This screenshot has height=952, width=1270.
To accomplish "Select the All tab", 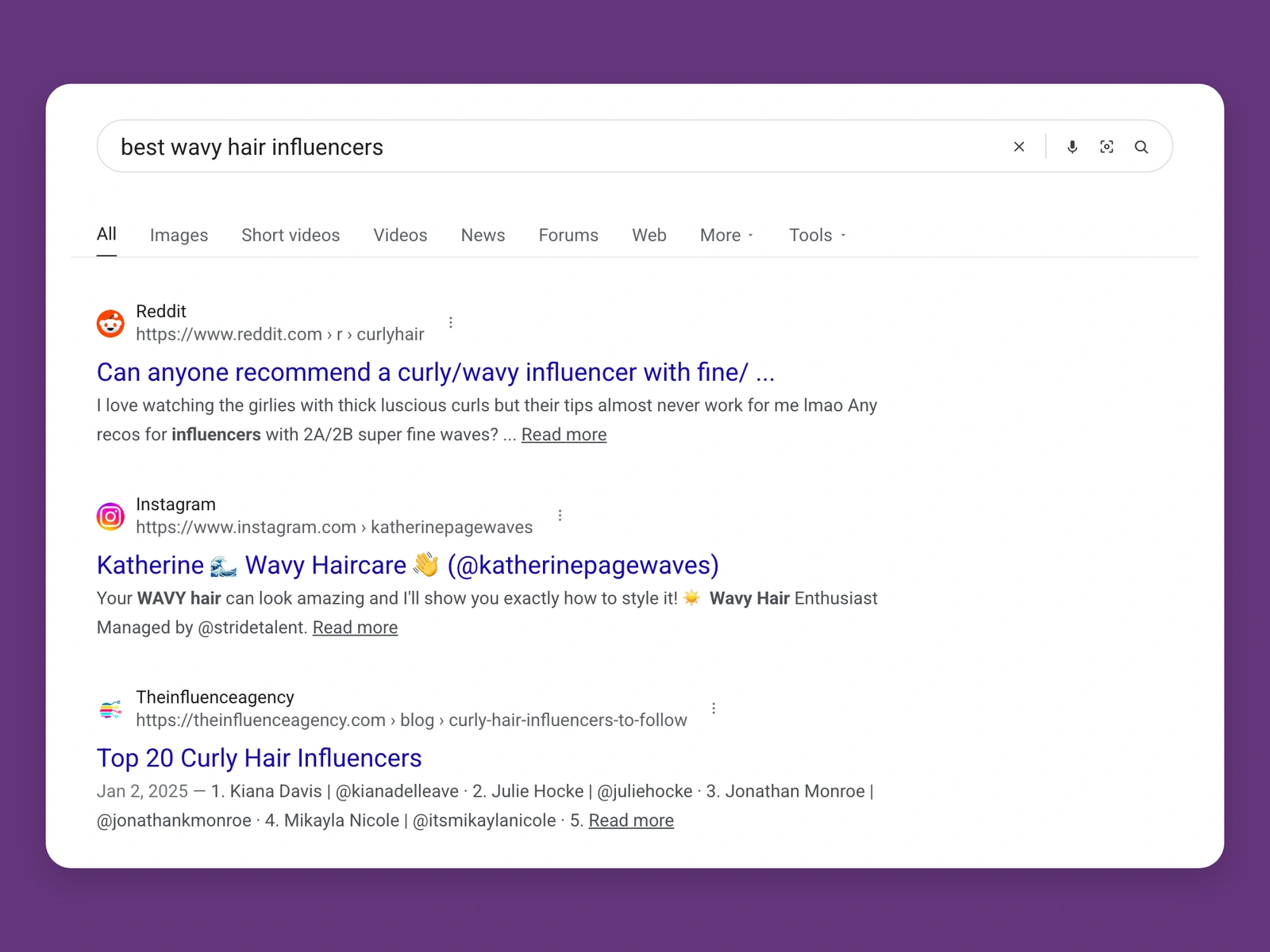I will point(106,234).
